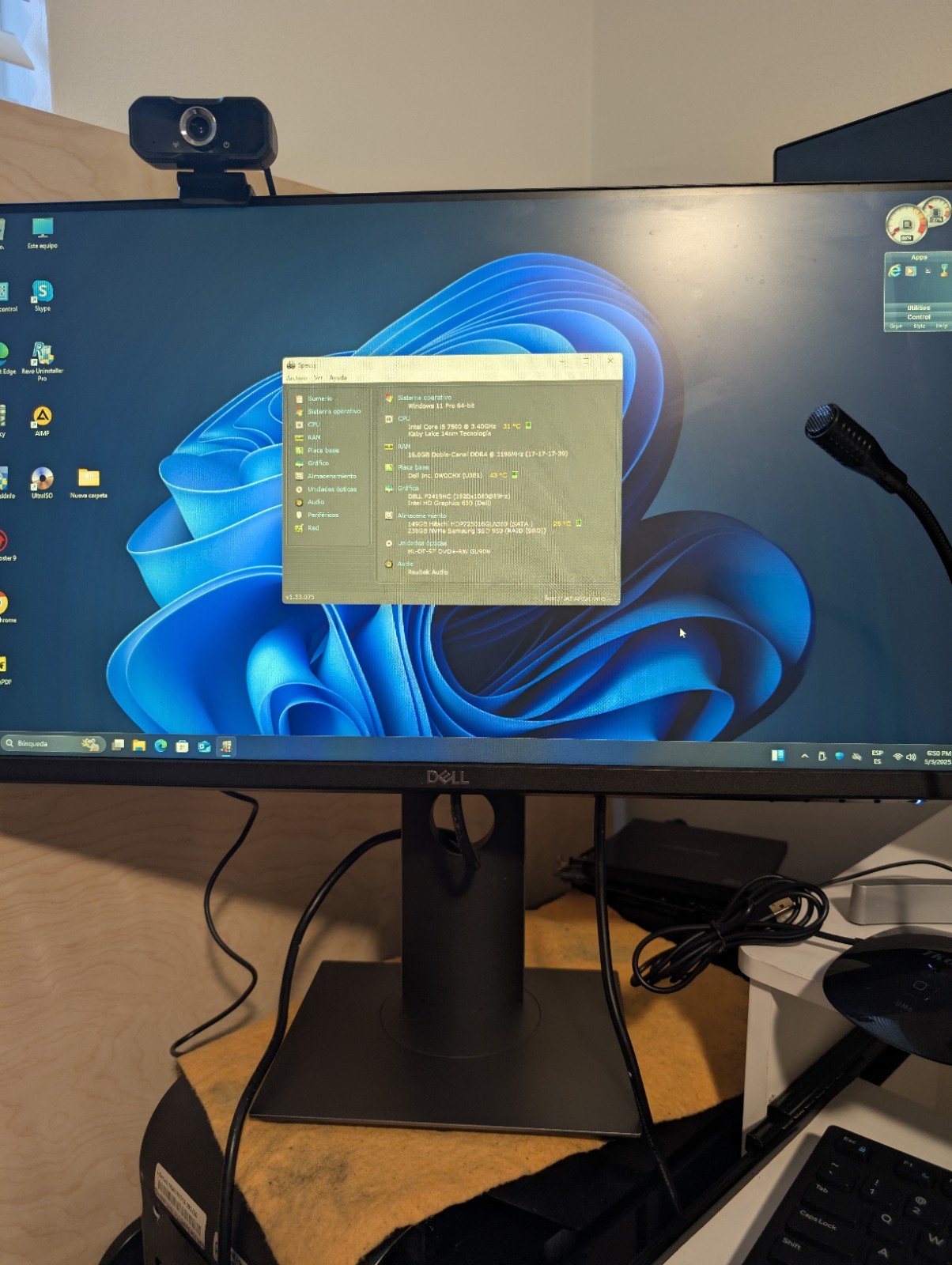The height and width of the screenshot is (1265, 952).
Task: Open Unidades ópticas in the sidebar
Action: pos(331,489)
